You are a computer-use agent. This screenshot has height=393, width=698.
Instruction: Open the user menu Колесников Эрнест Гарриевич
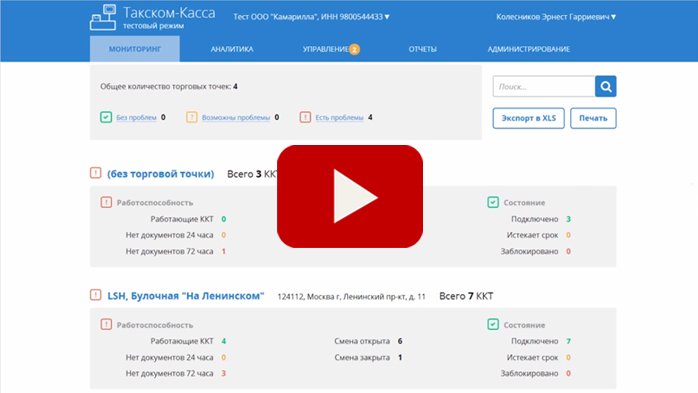556,17
